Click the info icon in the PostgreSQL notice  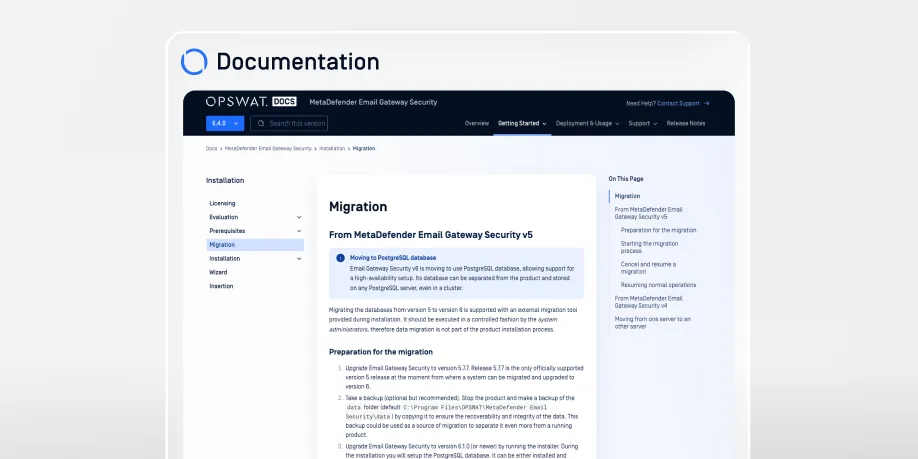pyautogui.click(x=340, y=258)
